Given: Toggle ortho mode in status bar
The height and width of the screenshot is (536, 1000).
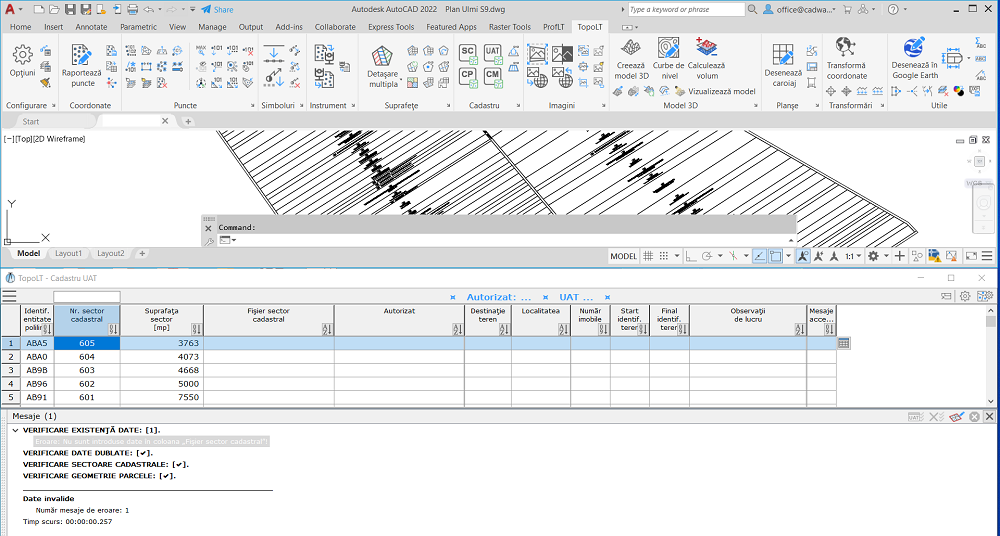Looking at the screenshot, I should coord(691,256).
